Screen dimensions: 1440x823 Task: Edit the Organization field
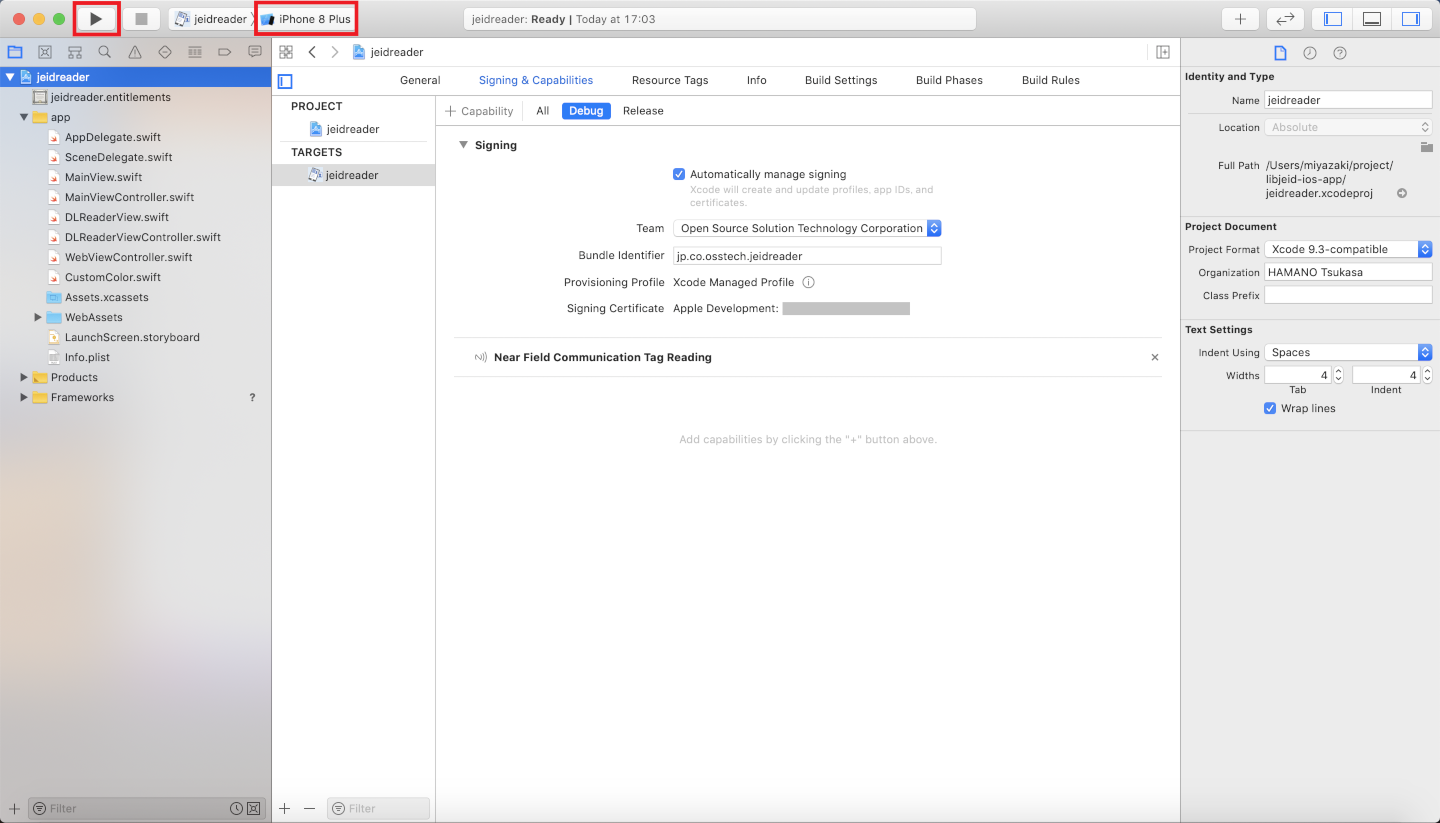[x=1348, y=272]
